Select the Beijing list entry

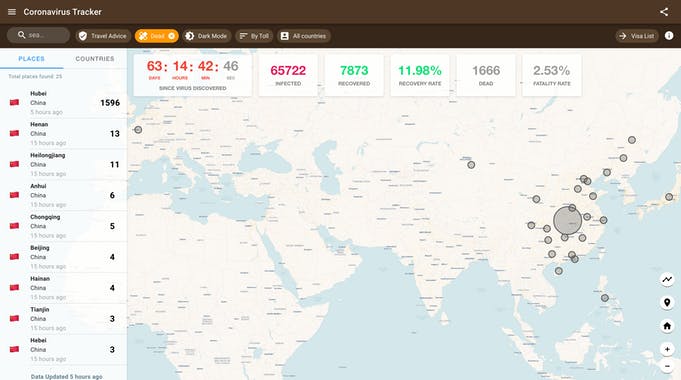63,257
